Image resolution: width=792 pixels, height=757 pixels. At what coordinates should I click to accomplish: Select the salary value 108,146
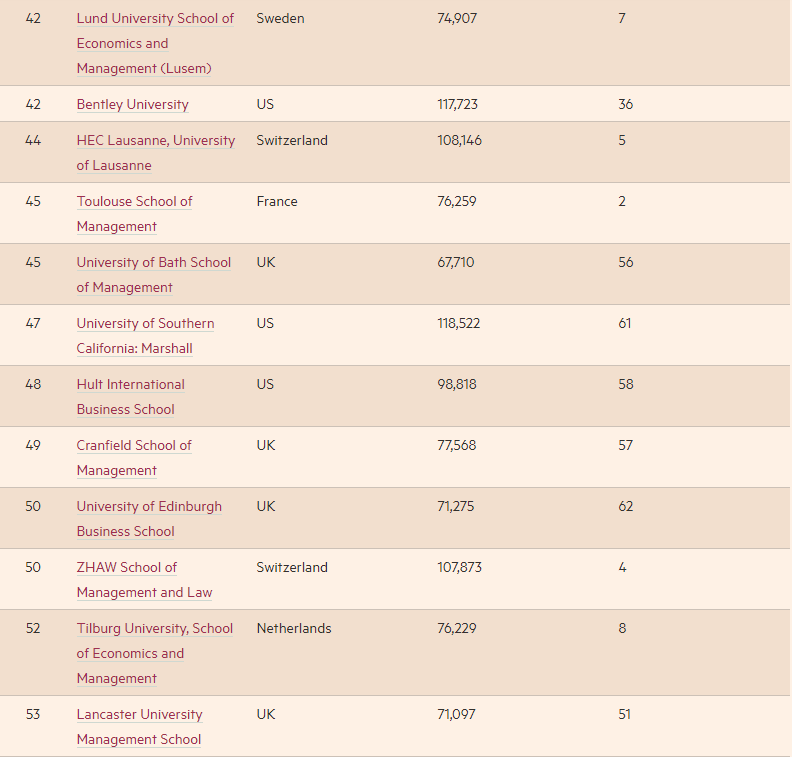pyautogui.click(x=460, y=140)
